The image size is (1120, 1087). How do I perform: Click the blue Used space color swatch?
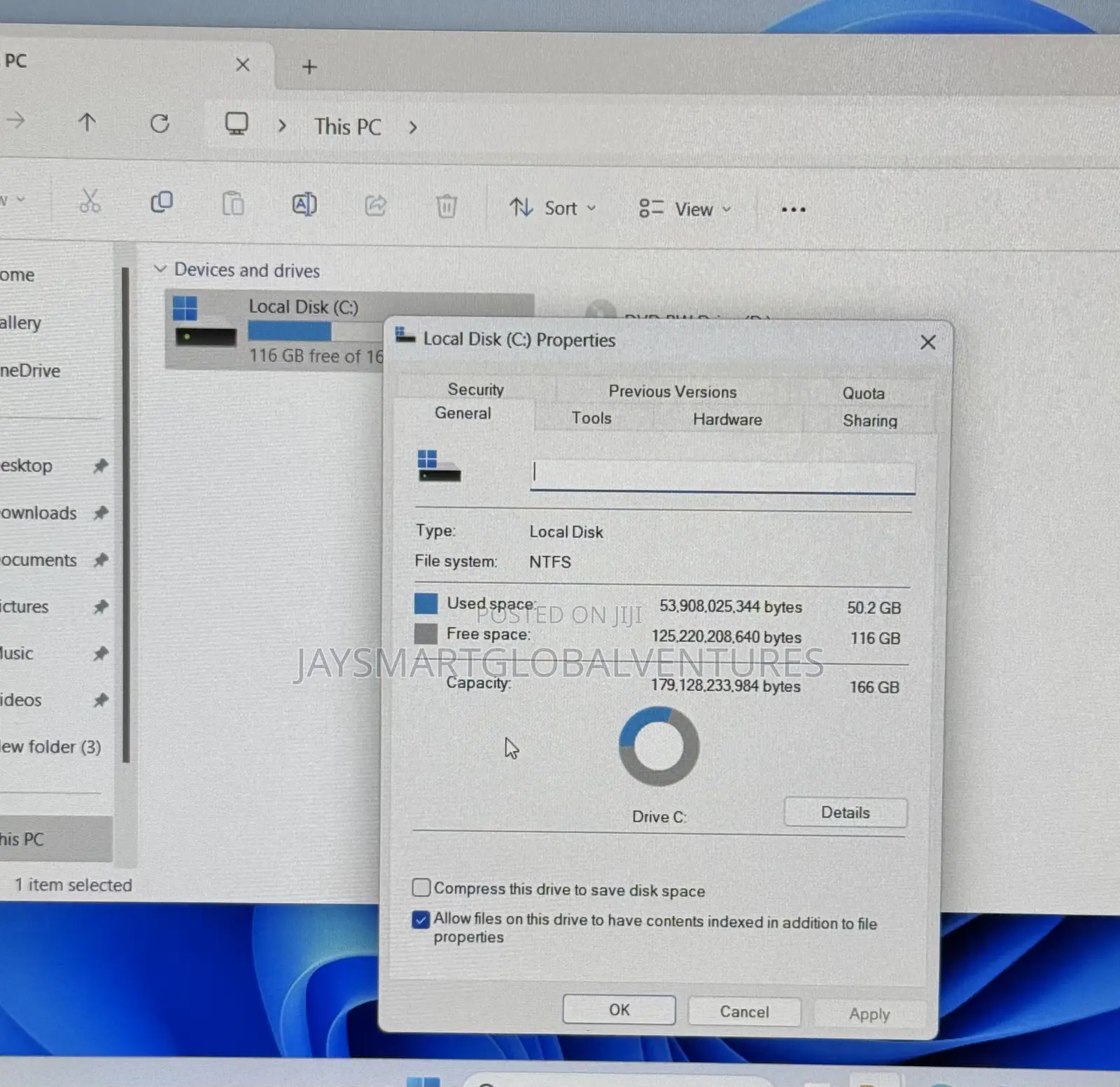click(x=426, y=603)
